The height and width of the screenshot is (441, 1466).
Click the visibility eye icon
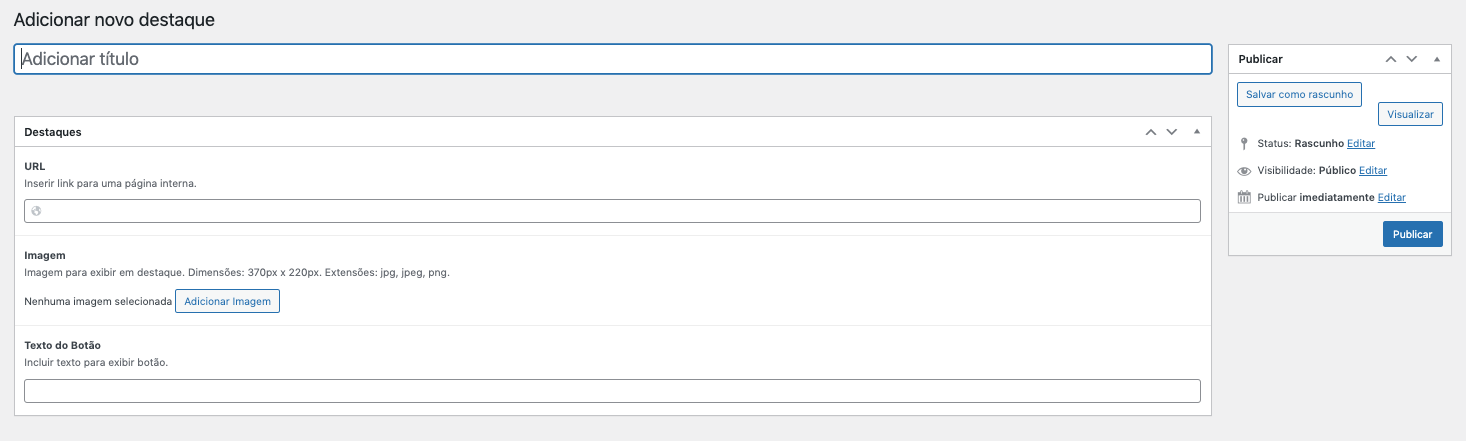(x=1244, y=171)
